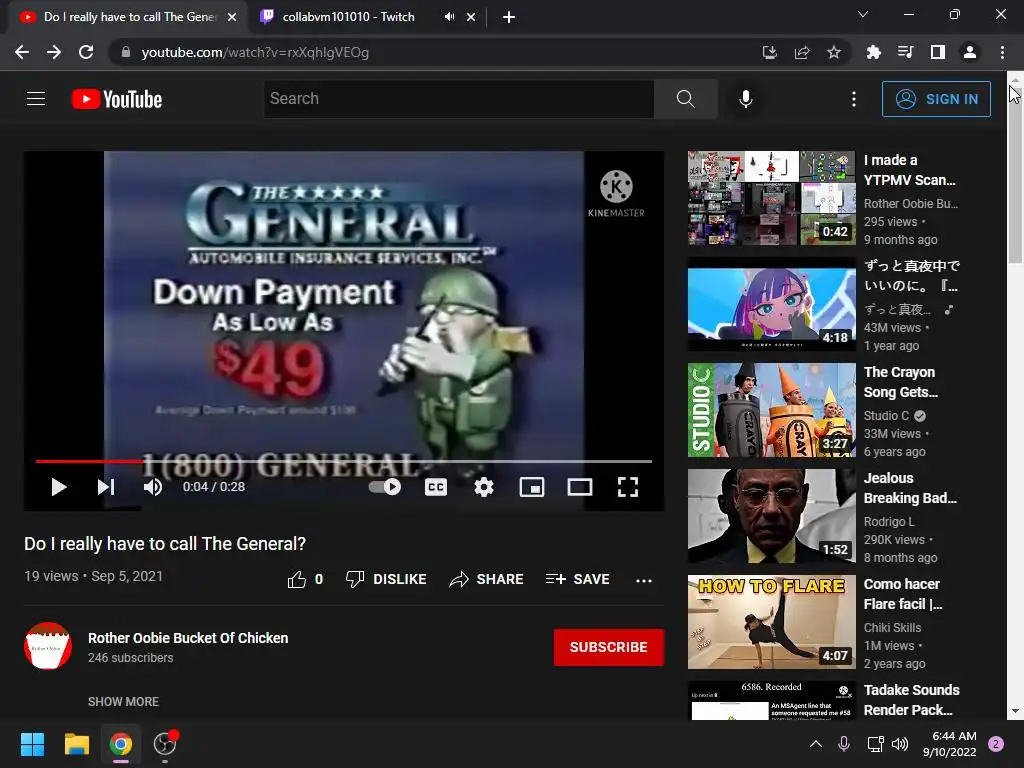This screenshot has height=768, width=1024.
Task: Open the 'I made a YTPMV Scan' thumbnail
Action: [771, 198]
